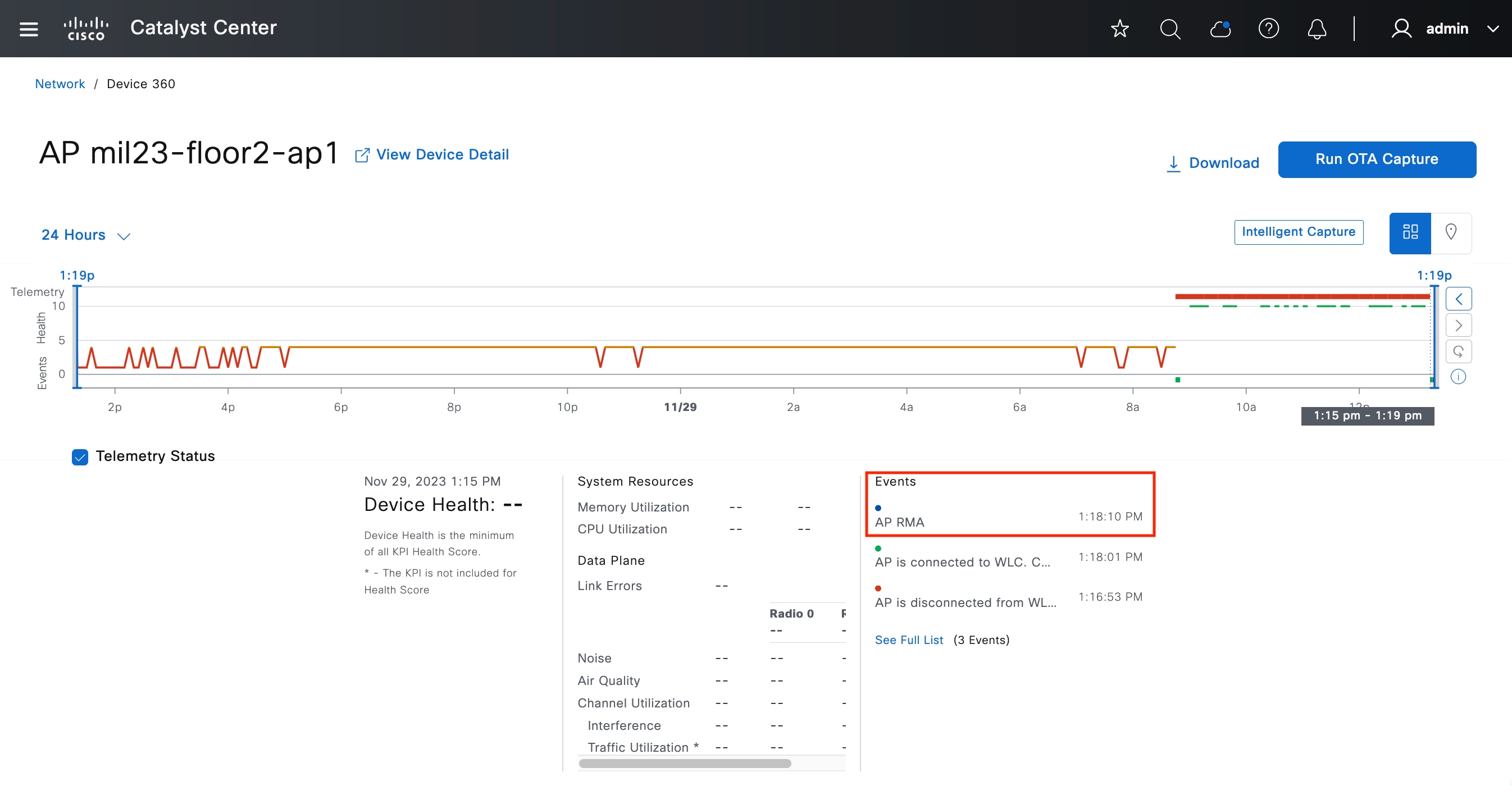The image size is (1512, 786).
Task: Switch to the map location view
Action: point(1450,232)
